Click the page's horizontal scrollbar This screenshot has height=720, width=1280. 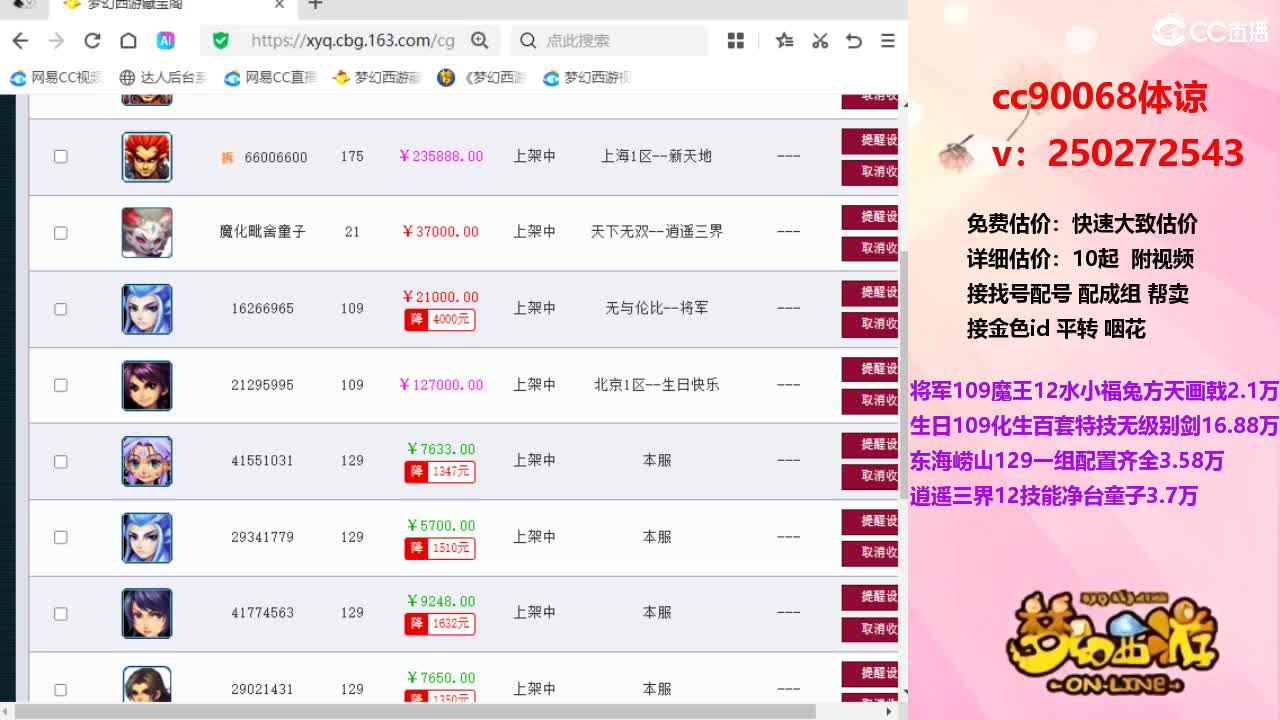coord(415,712)
